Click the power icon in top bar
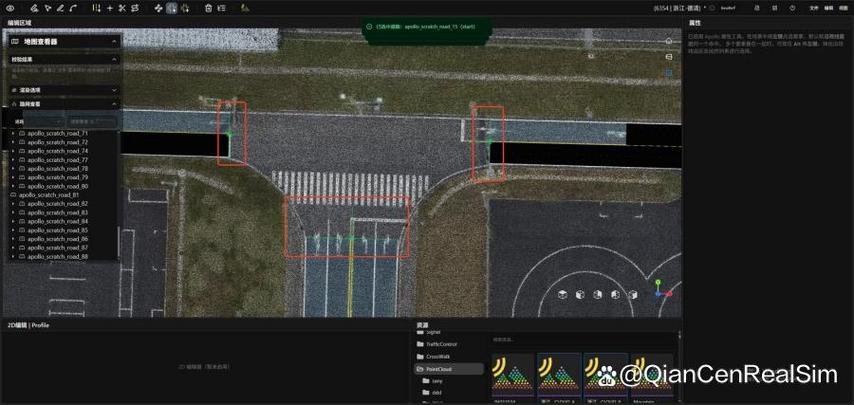Viewport: 854px width, 405px height. pyautogui.click(x=792, y=8)
